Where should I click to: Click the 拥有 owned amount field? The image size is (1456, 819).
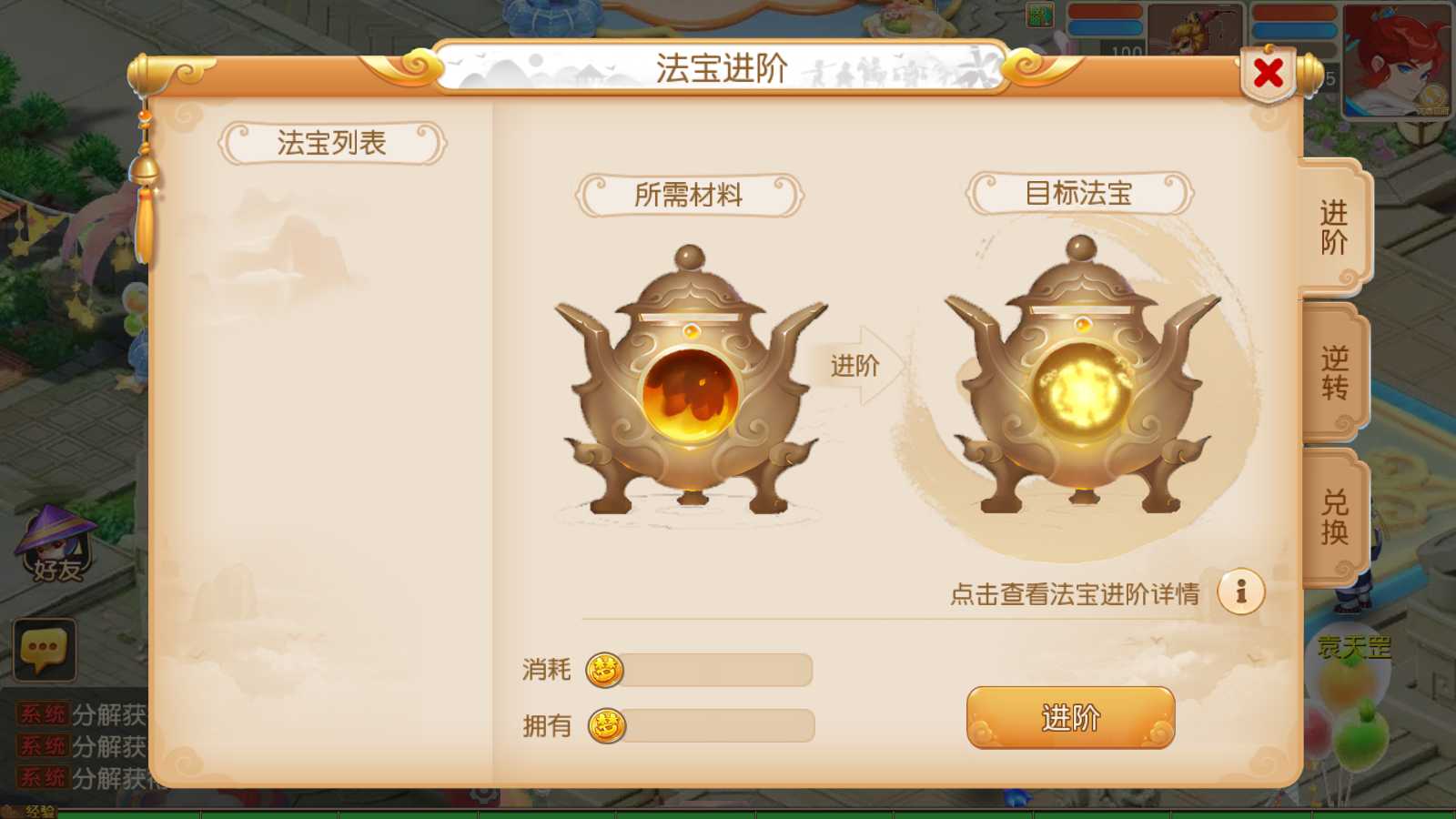tap(719, 725)
